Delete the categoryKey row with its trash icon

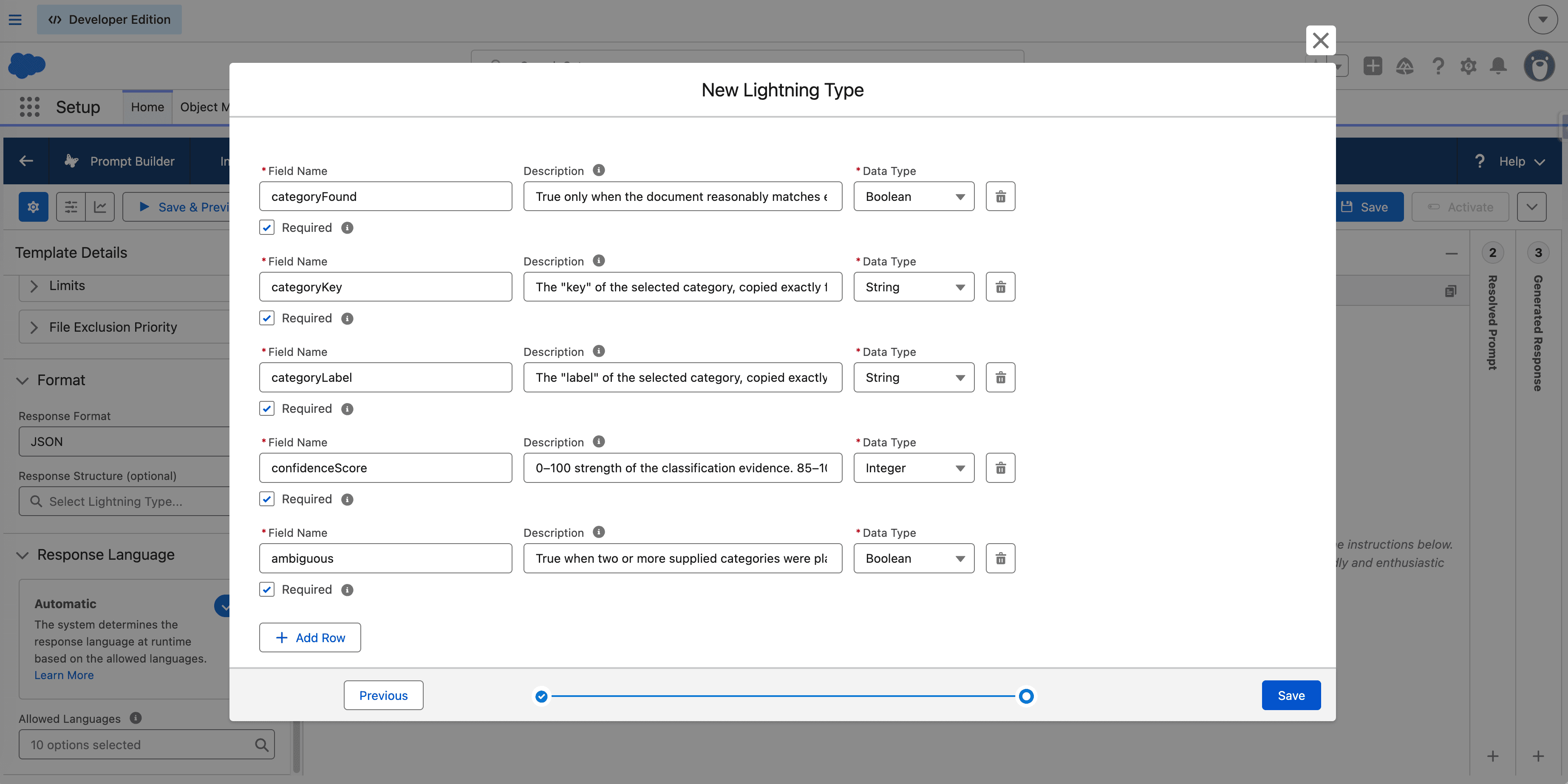pos(1000,287)
